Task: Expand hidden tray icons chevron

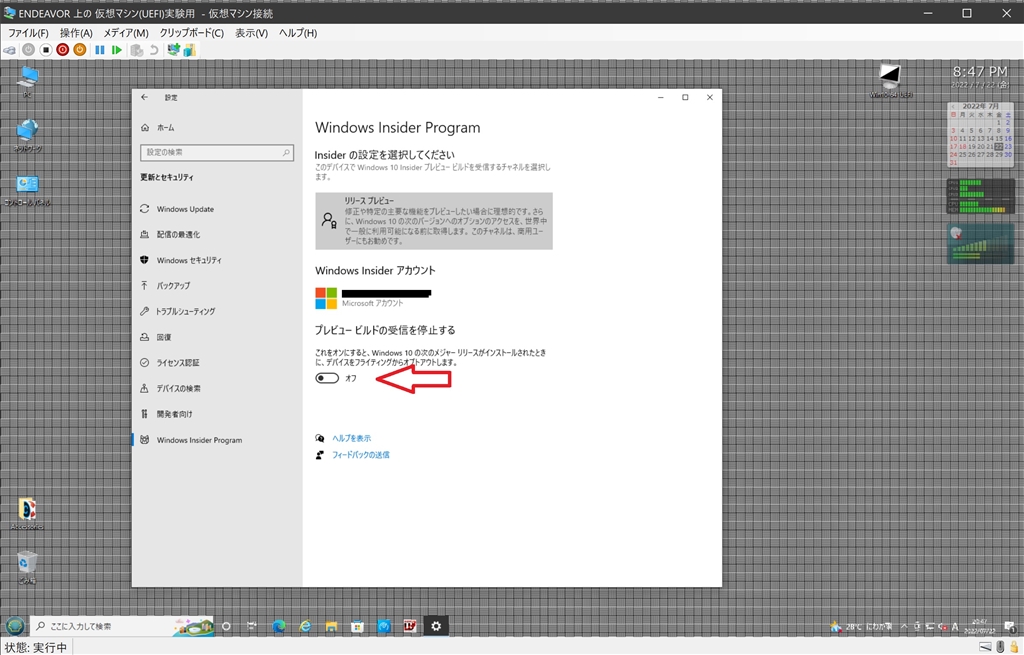Action: tap(904, 626)
